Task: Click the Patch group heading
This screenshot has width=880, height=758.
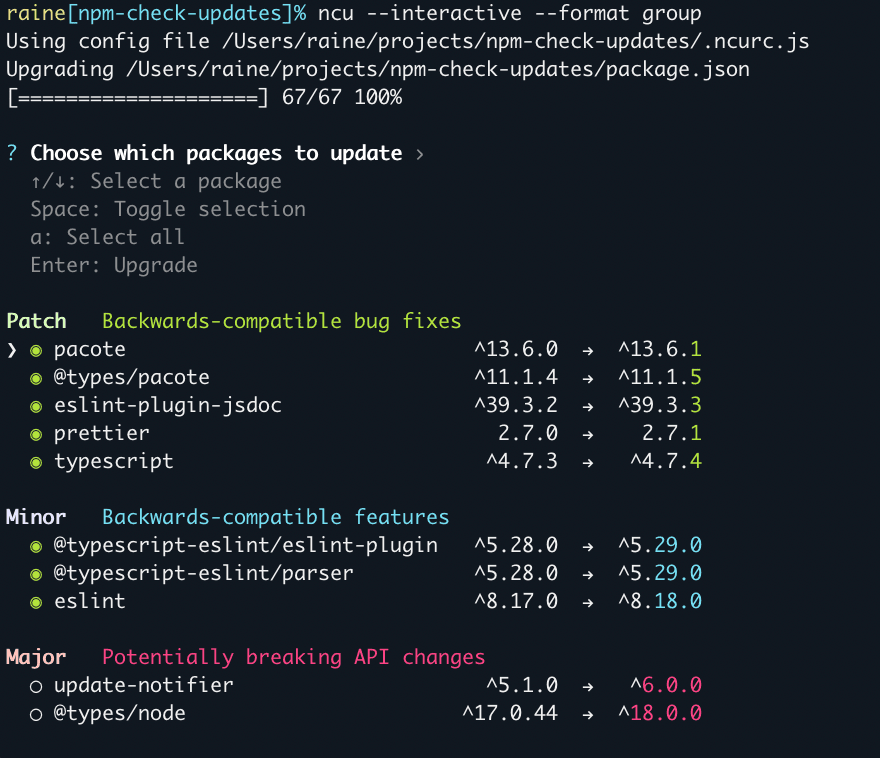Action: (36, 321)
